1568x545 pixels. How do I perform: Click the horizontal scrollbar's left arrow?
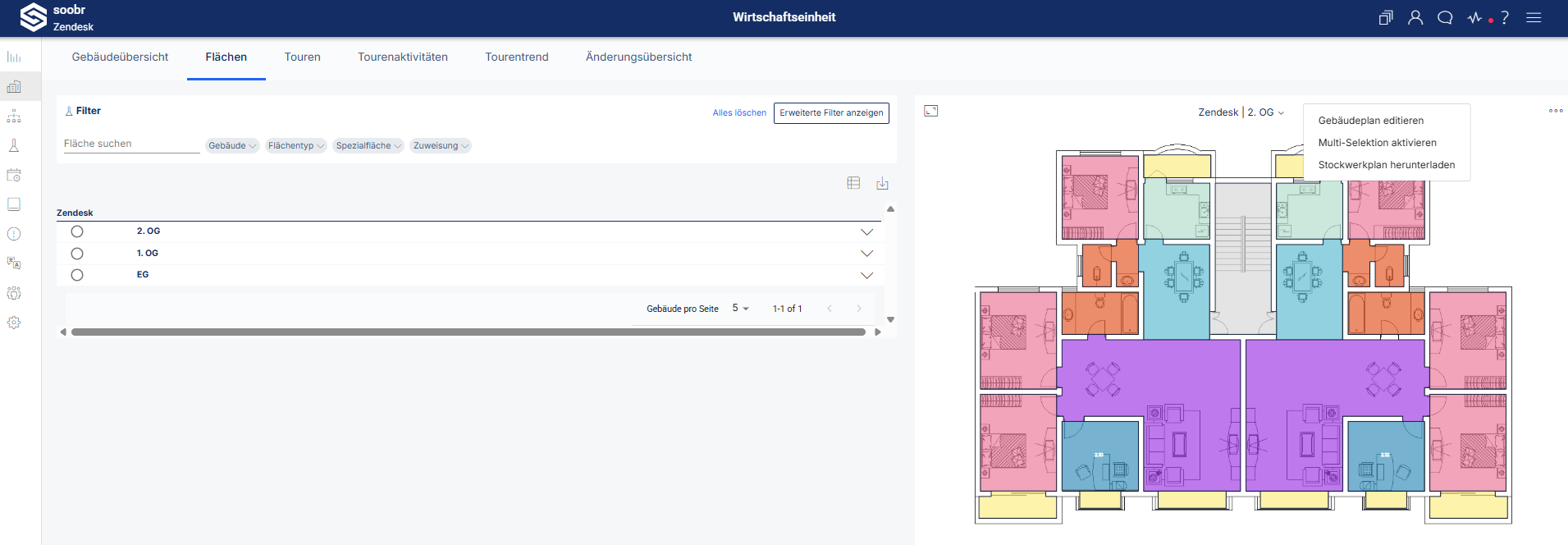coord(63,332)
